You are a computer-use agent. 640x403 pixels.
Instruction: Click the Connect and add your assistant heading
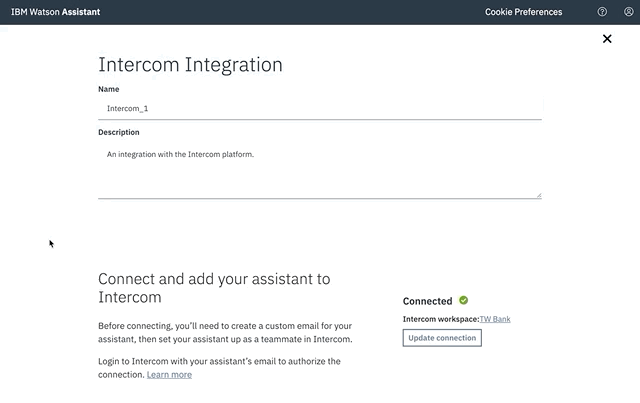click(214, 288)
